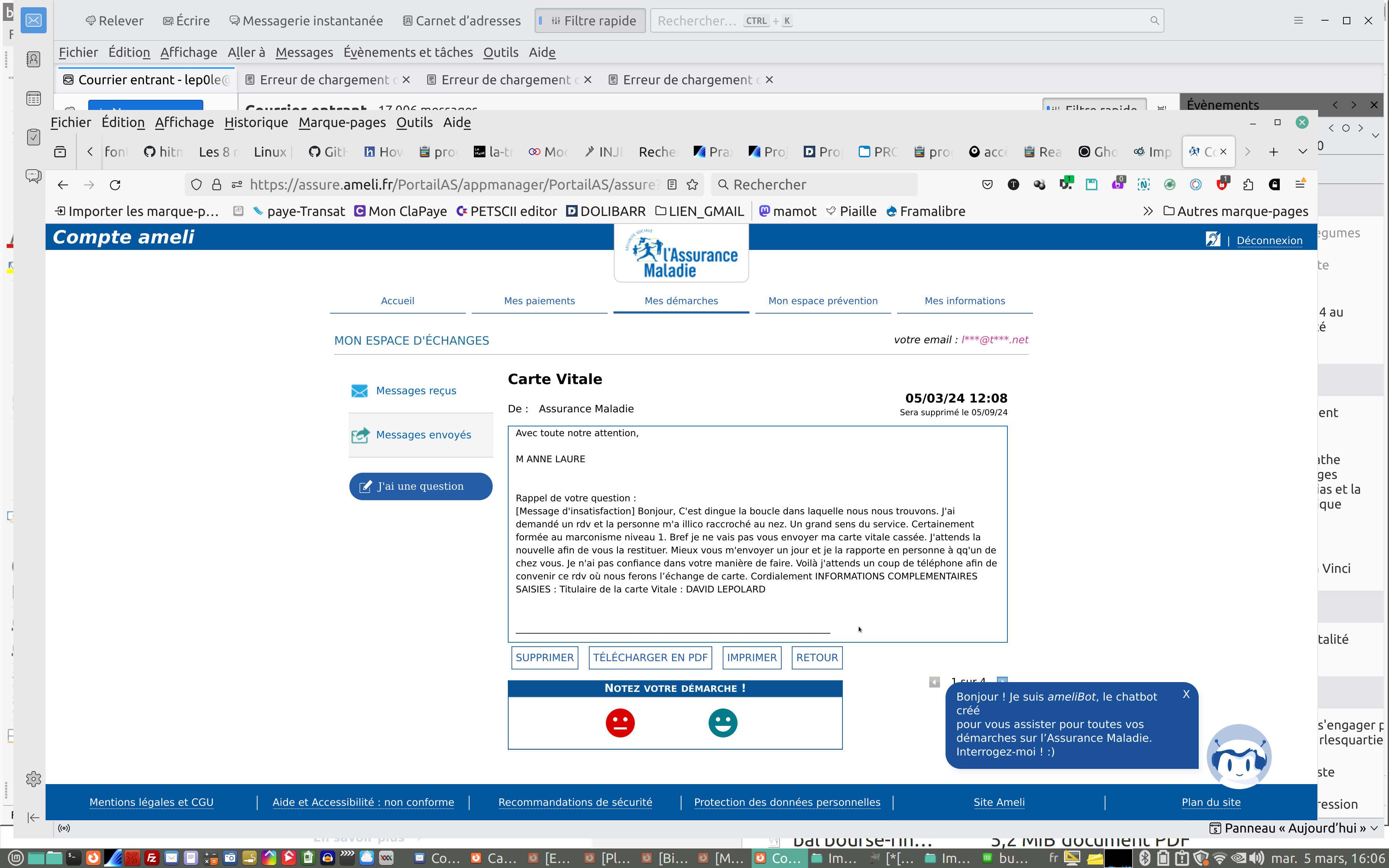Open the Marque-pages menu
This screenshot has height=868, width=1389.
click(x=342, y=122)
